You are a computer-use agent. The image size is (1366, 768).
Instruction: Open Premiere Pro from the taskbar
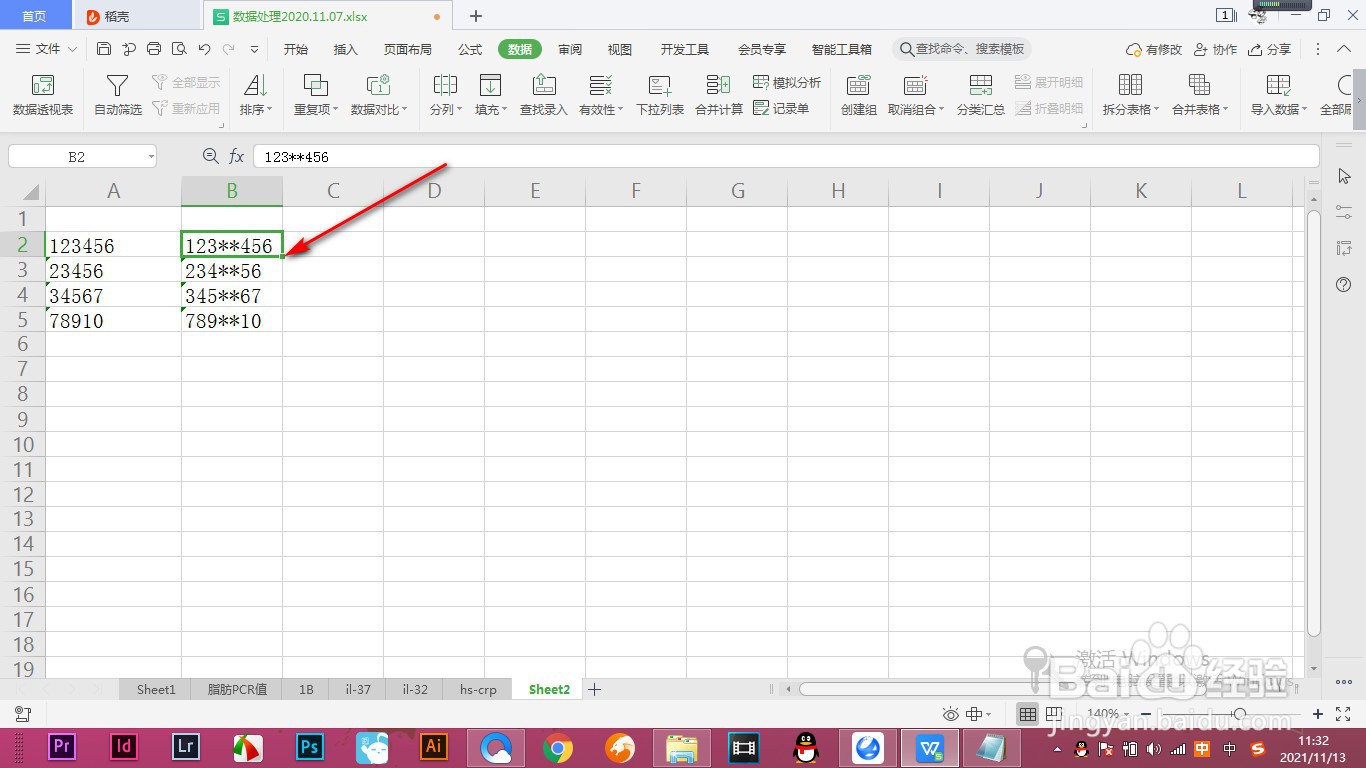(x=62, y=746)
